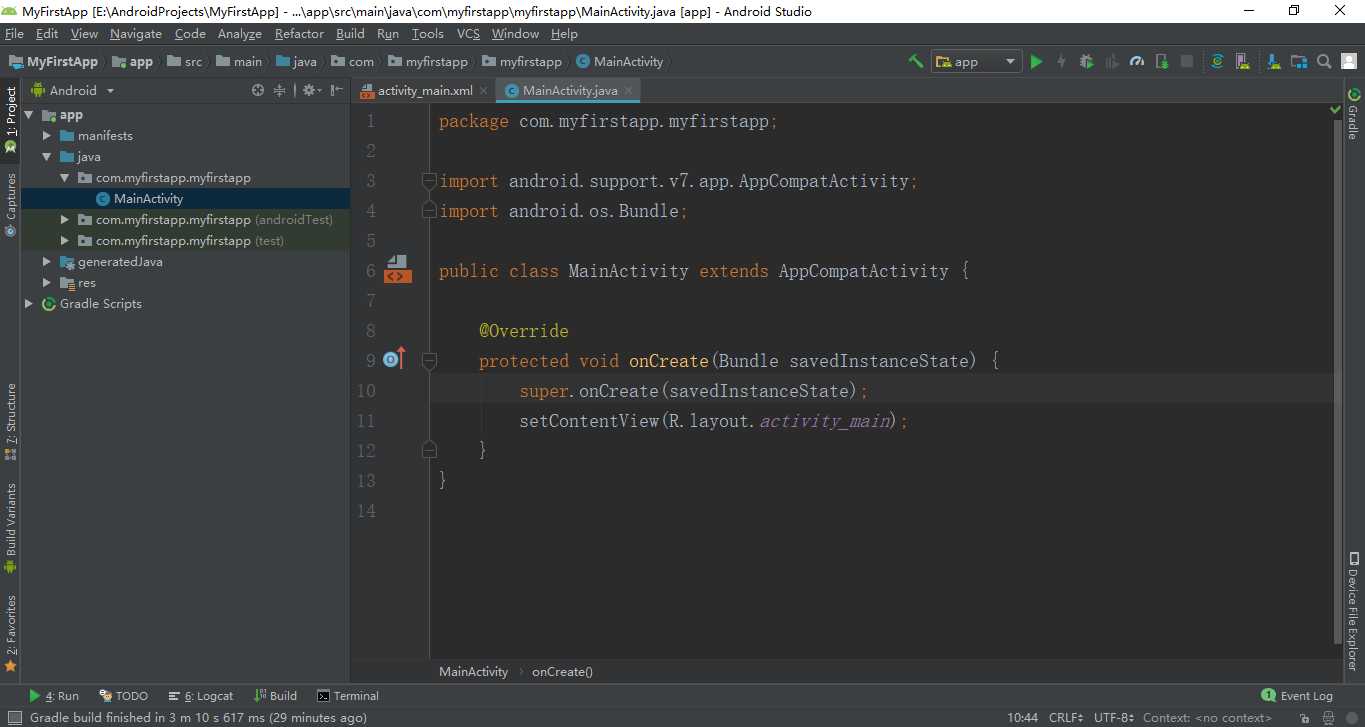Open the Android profiler gauge icon
The image size is (1365, 727).
pyautogui.click(x=1137, y=62)
